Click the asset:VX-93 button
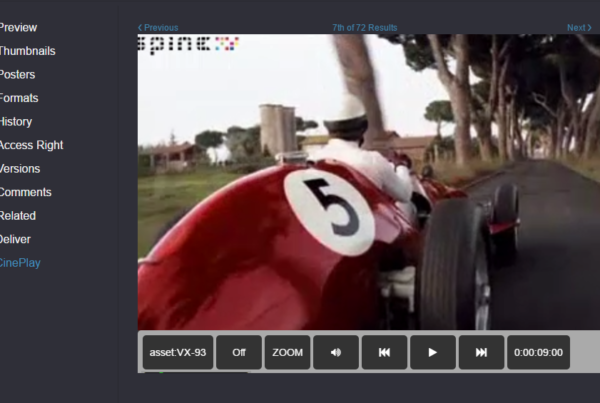 click(x=178, y=352)
